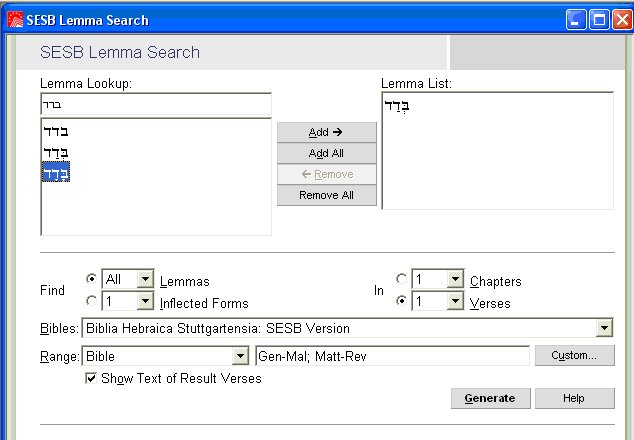Minimize the SESB Lemma Search window
The width and height of the screenshot is (634, 440).
point(576,20)
